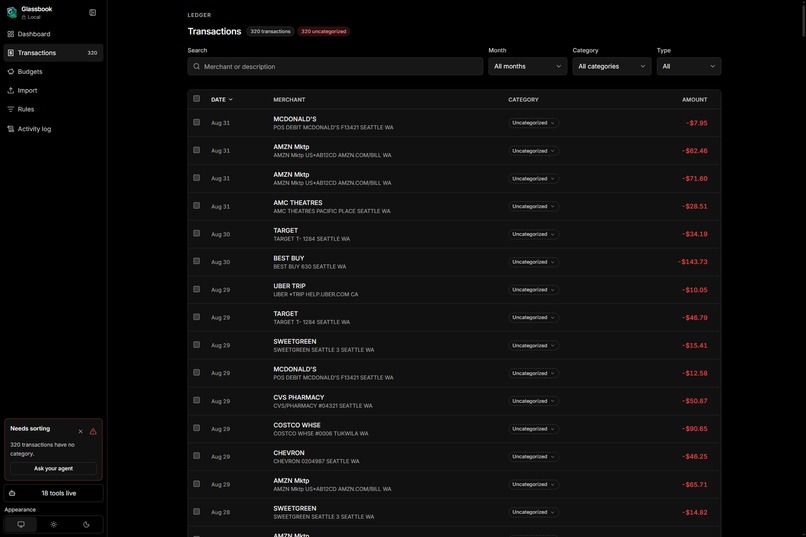Screen dimensions: 806x537
Task: Click the Rules filter icon
Action: [10, 109]
